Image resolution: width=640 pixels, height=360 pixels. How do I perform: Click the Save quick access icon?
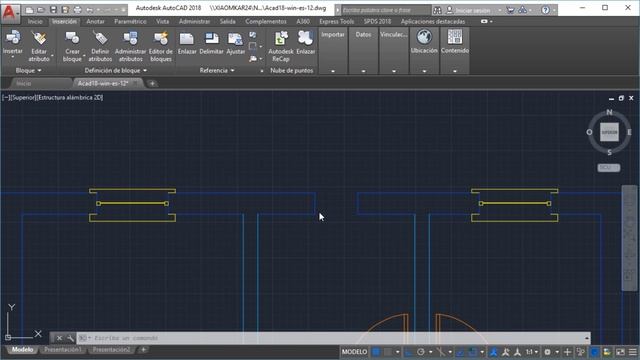[53, 9]
